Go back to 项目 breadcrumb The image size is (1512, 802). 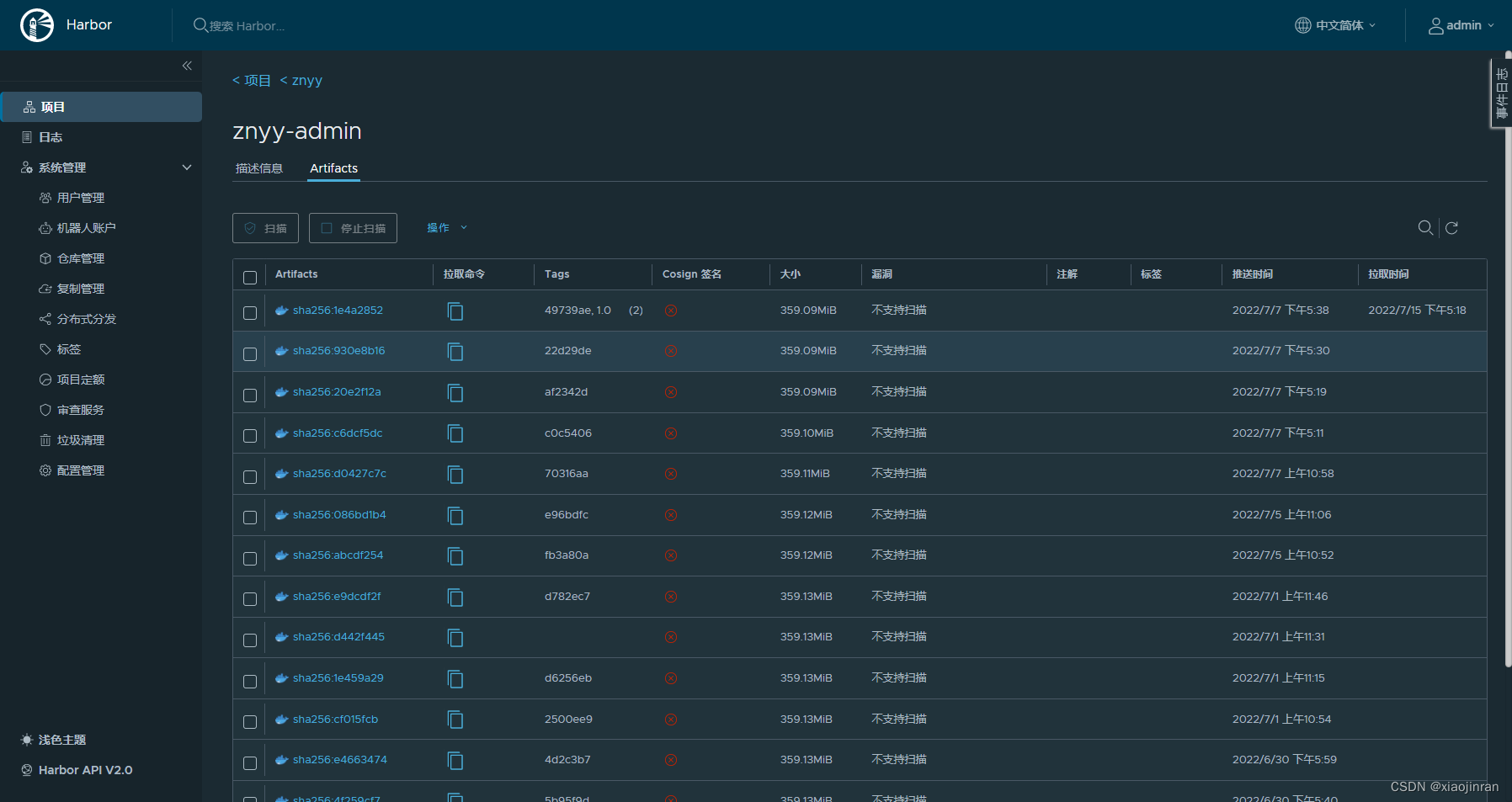(x=252, y=80)
